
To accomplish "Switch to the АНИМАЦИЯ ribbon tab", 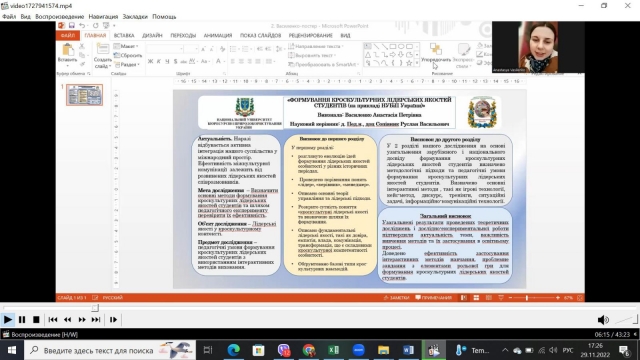I will point(218,36).
